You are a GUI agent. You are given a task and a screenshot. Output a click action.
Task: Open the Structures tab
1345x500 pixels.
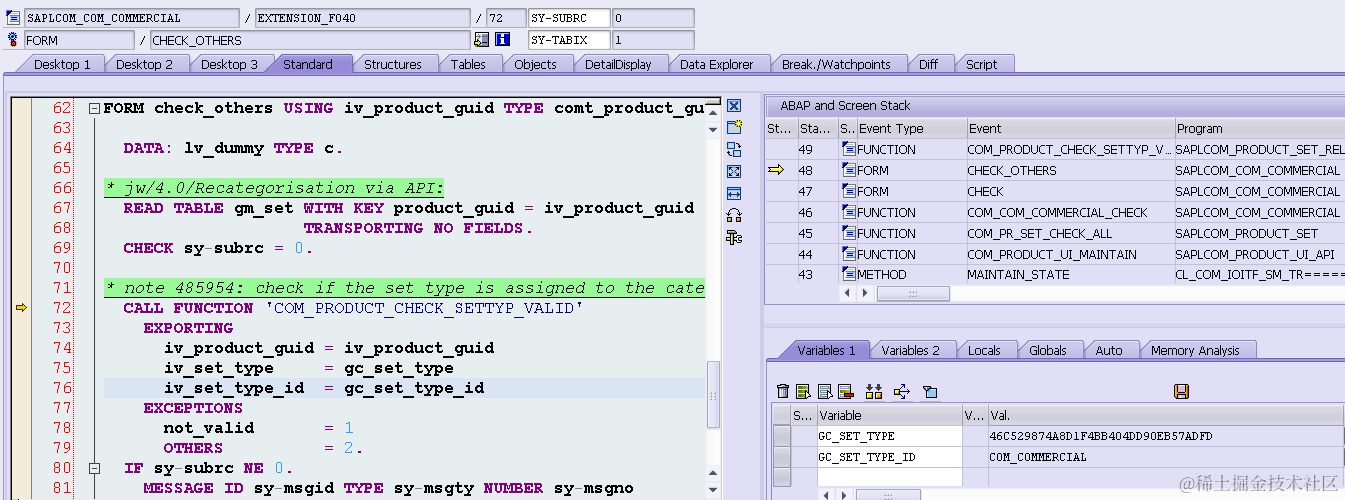[x=392, y=64]
